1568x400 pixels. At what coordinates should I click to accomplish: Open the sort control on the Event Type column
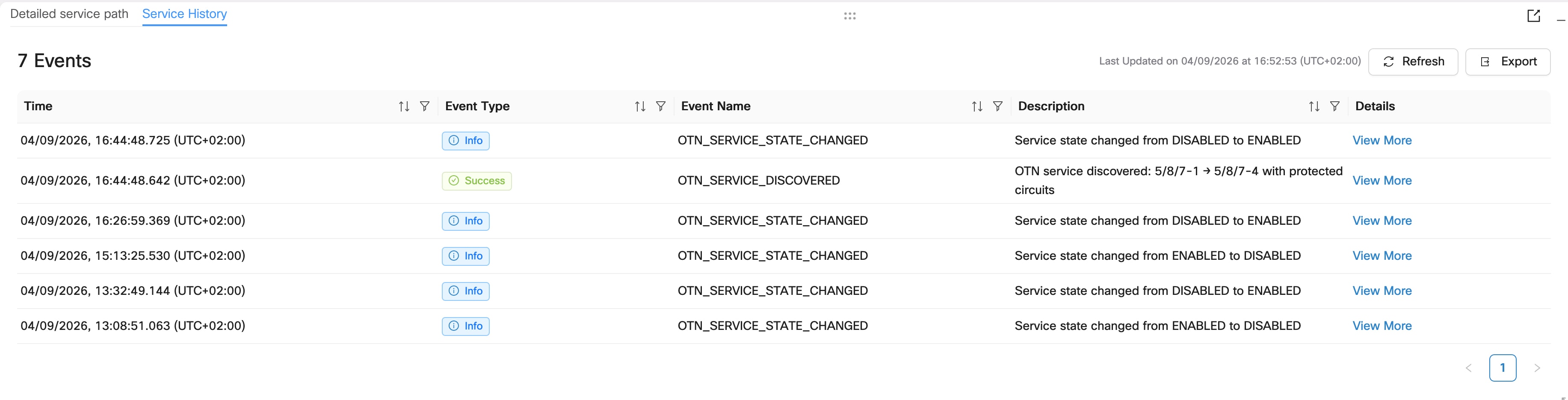(640, 106)
